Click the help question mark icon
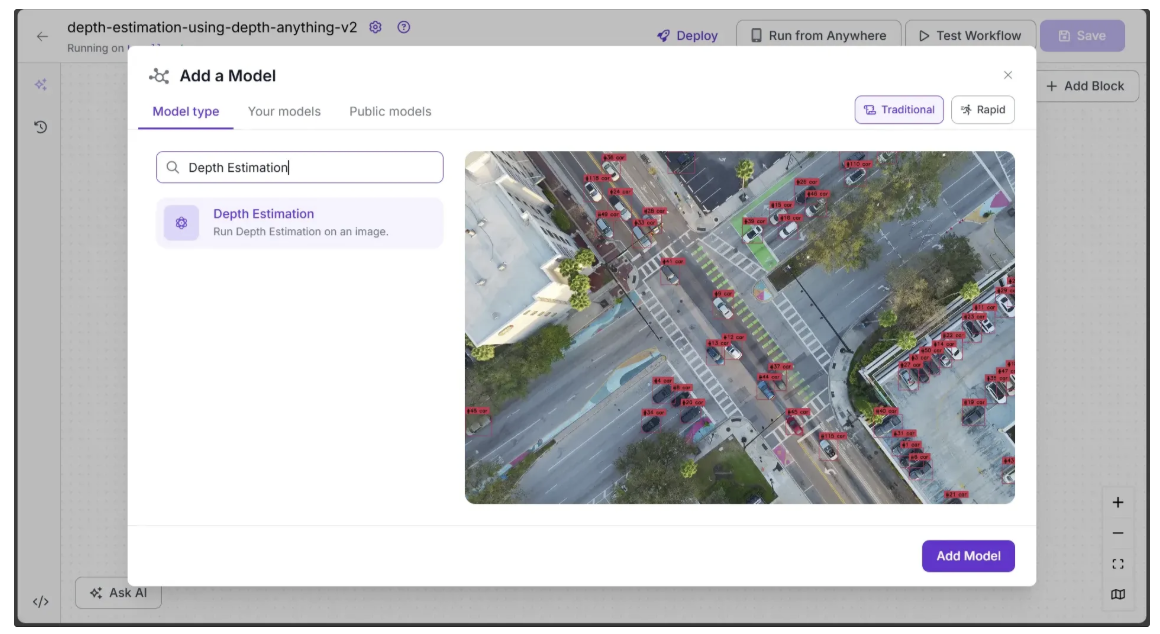 [x=404, y=28]
